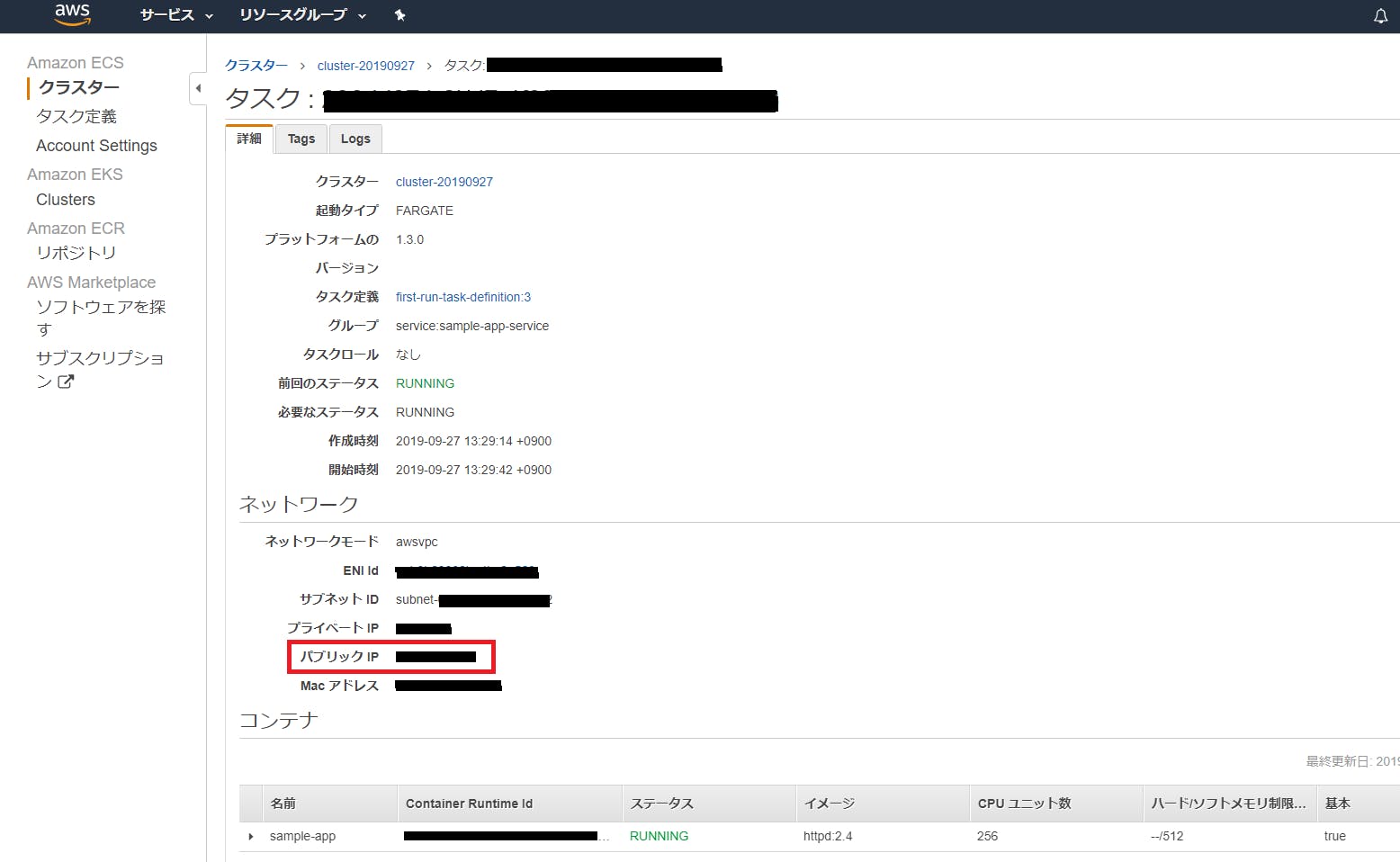The image size is (1400, 862).
Task: Click start time 2019-09-27 13:29:42 +0900
Action: click(x=473, y=470)
